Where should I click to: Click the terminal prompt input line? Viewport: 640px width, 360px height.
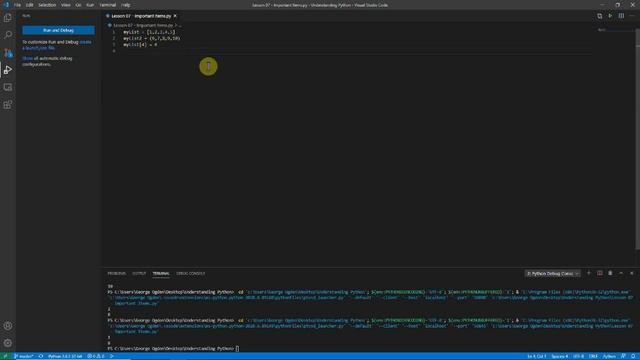(173, 349)
